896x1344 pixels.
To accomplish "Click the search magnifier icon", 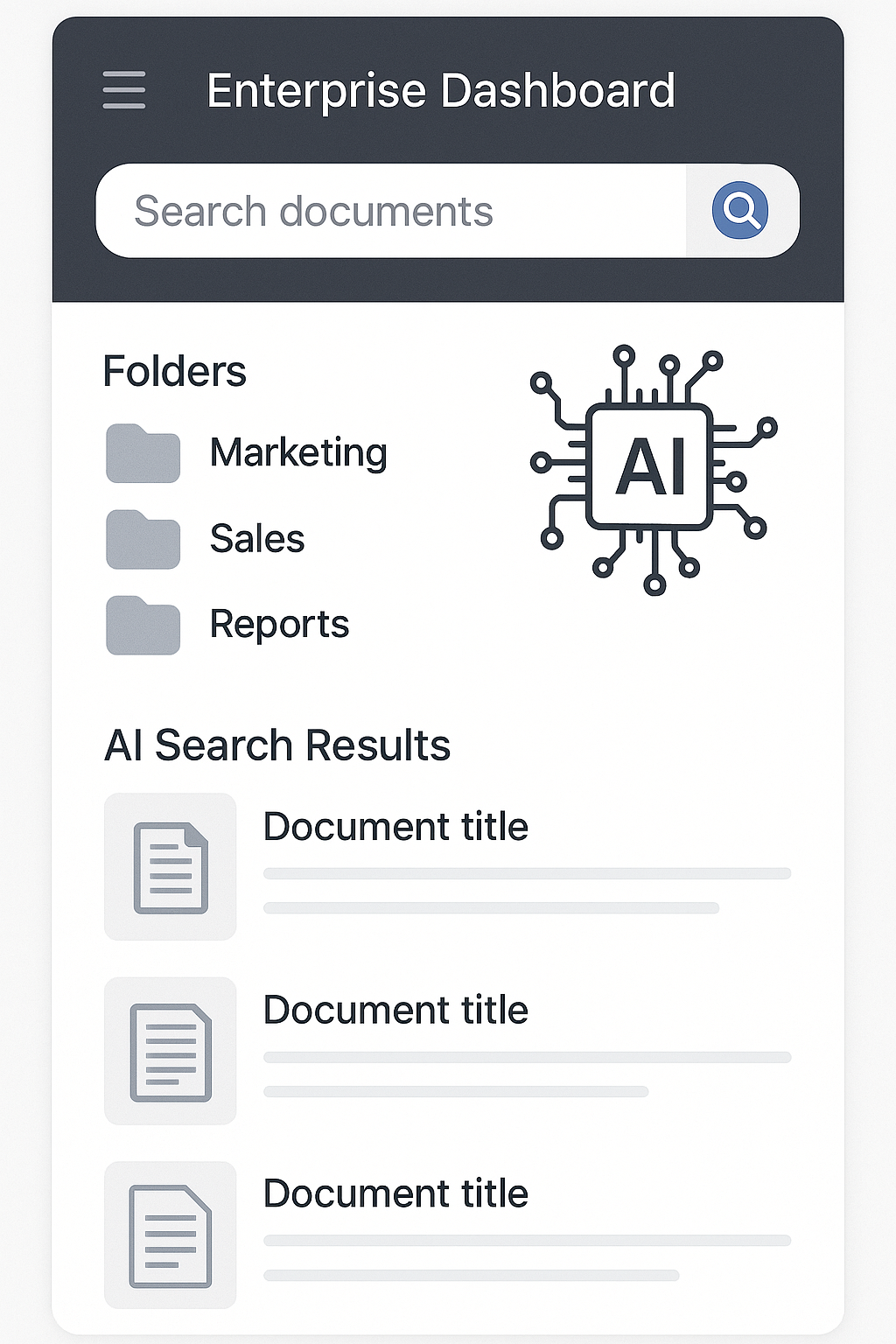I will 741,209.
